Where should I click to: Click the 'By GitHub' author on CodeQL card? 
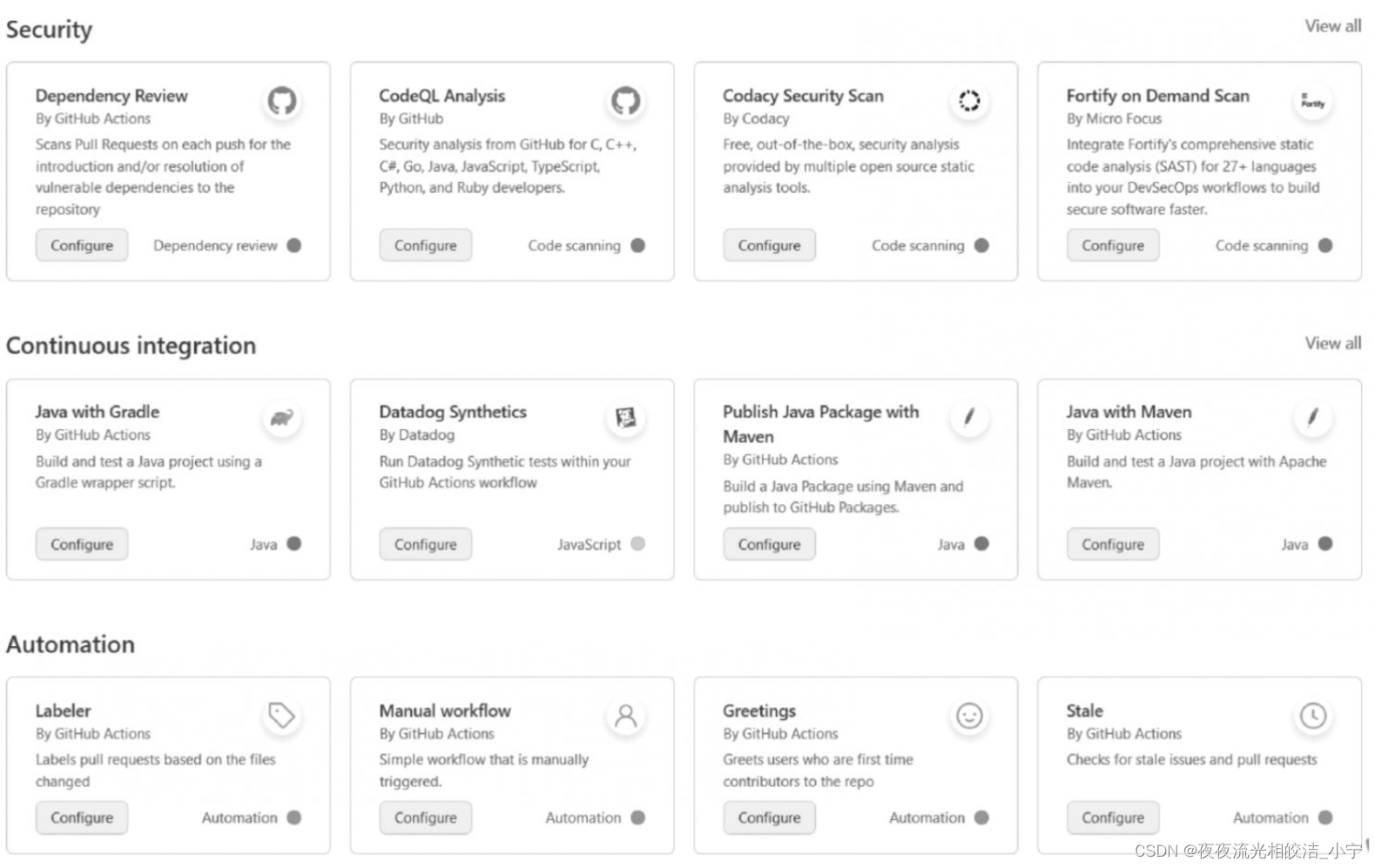[411, 118]
